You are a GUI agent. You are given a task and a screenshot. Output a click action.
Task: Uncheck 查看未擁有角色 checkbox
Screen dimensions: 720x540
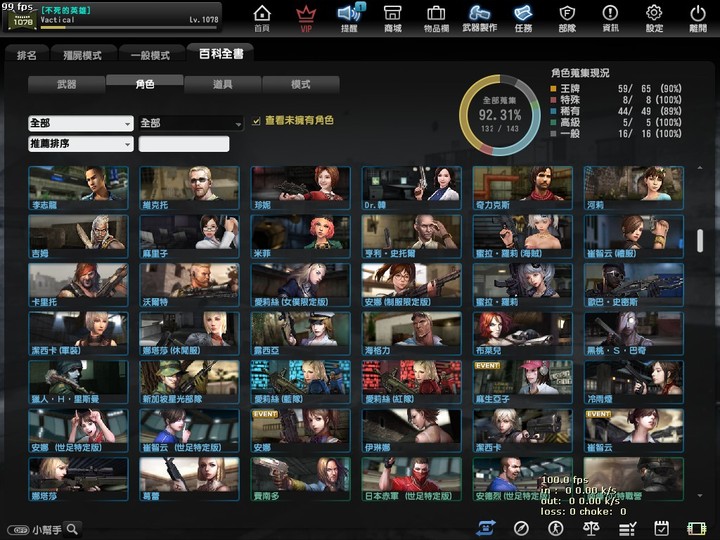pyautogui.click(x=257, y=121)
